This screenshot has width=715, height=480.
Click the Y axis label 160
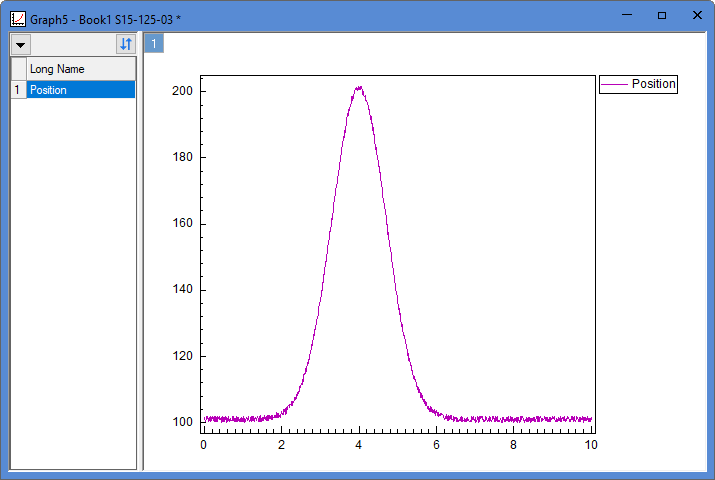pyautogui.click(x=182, y=223)
